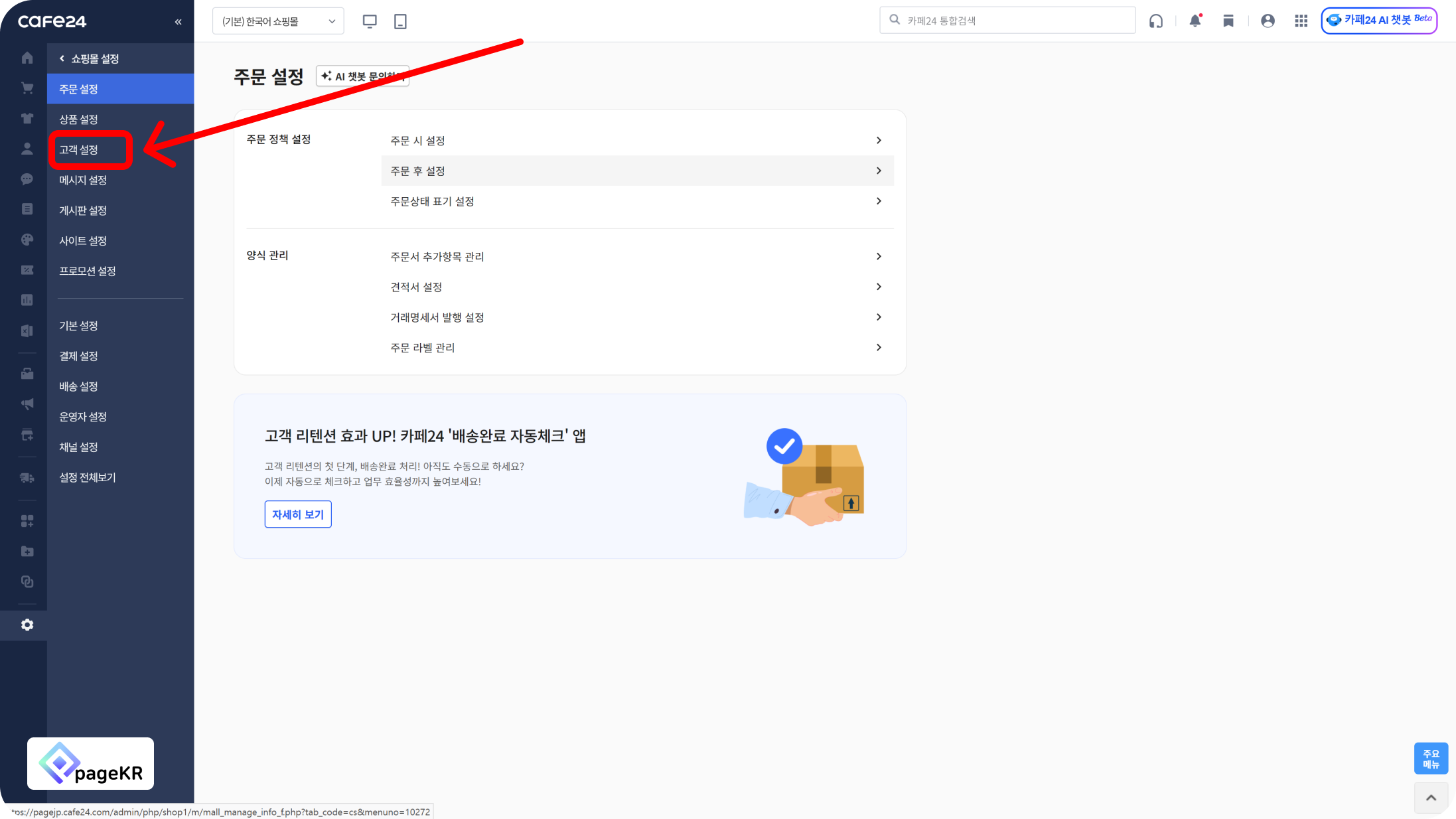Click scroll-to-top arrow button

(1431, 797)
